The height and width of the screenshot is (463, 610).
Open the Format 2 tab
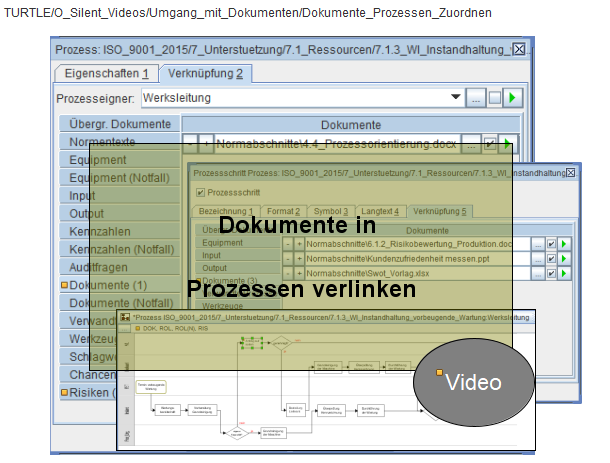[283, 211]
